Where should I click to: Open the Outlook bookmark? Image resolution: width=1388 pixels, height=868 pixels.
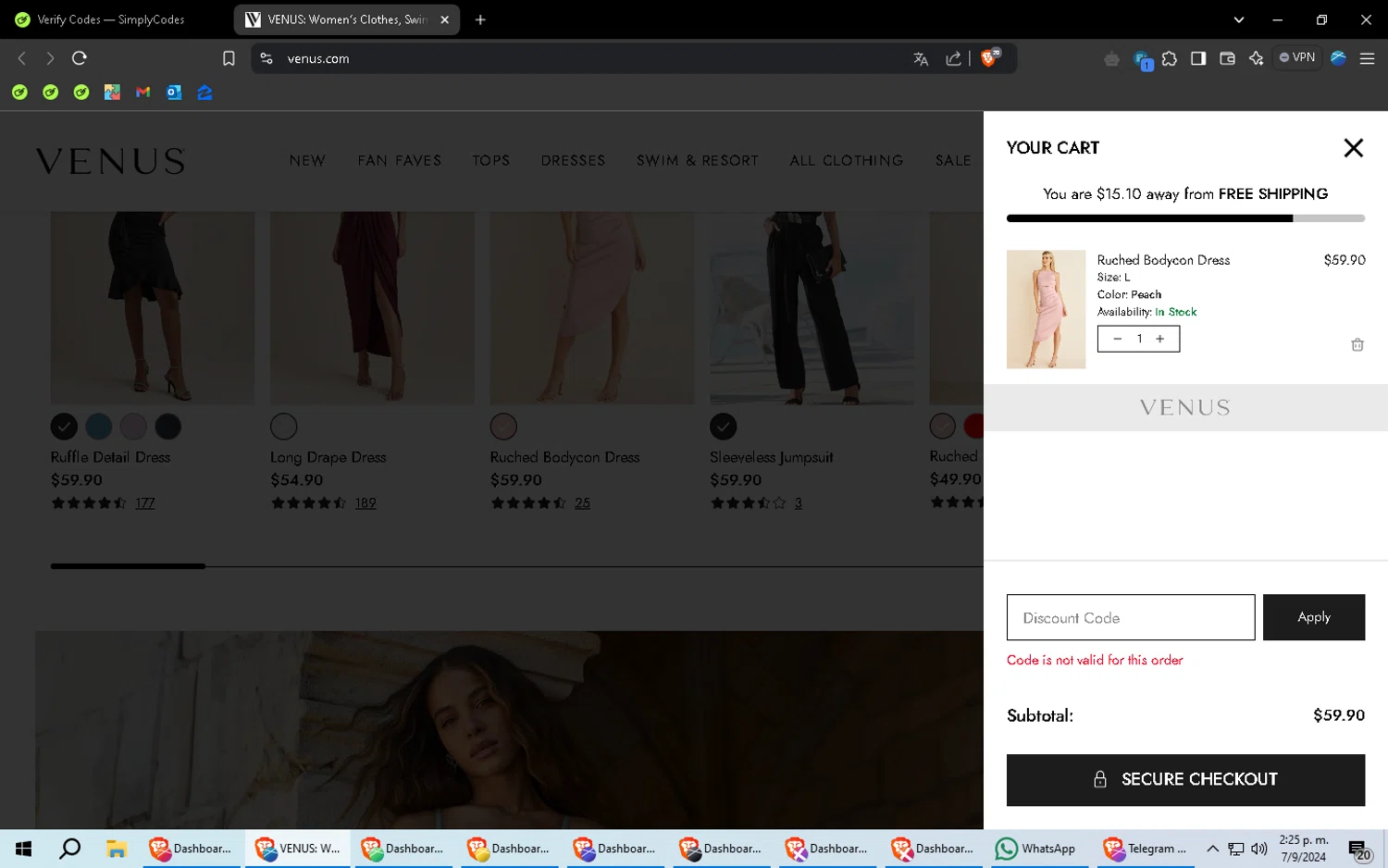tap(174, 92)
